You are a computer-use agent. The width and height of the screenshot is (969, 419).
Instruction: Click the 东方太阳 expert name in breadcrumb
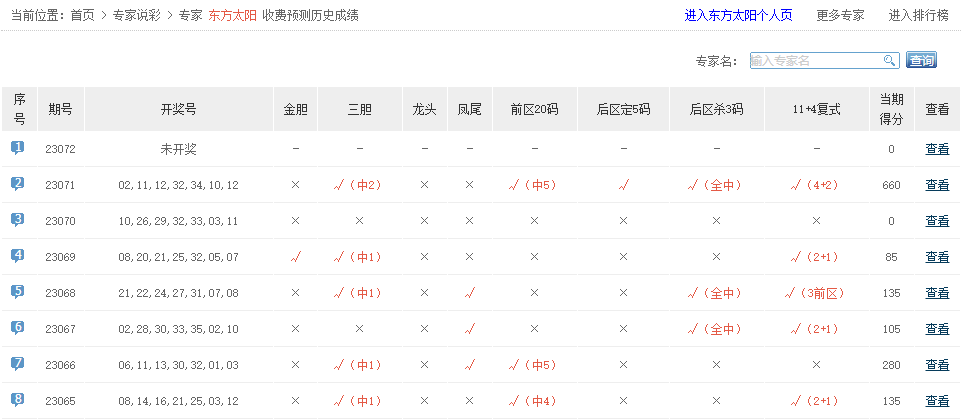coord(232,16)
